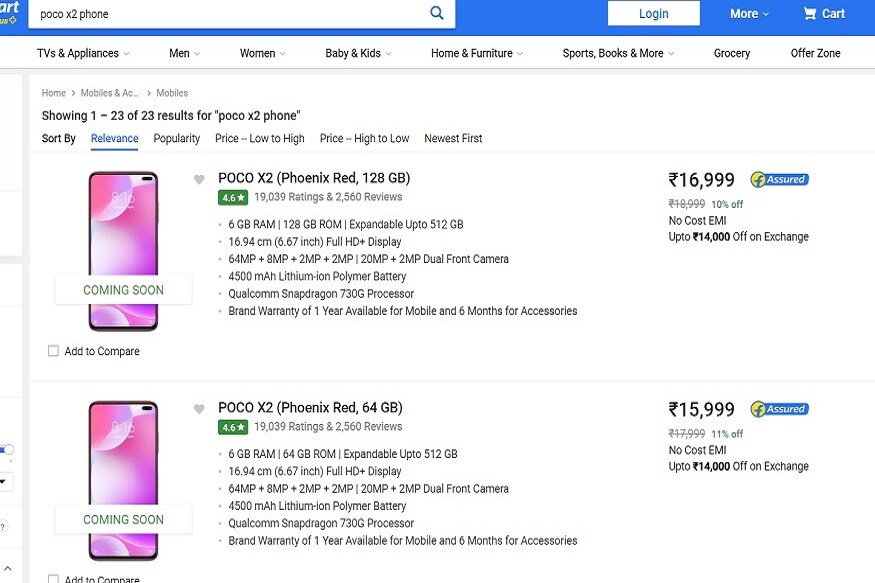Check Add to Compare for 64 GB phone
This screenshot has width=875, height=583.
(x=53, y=579)
